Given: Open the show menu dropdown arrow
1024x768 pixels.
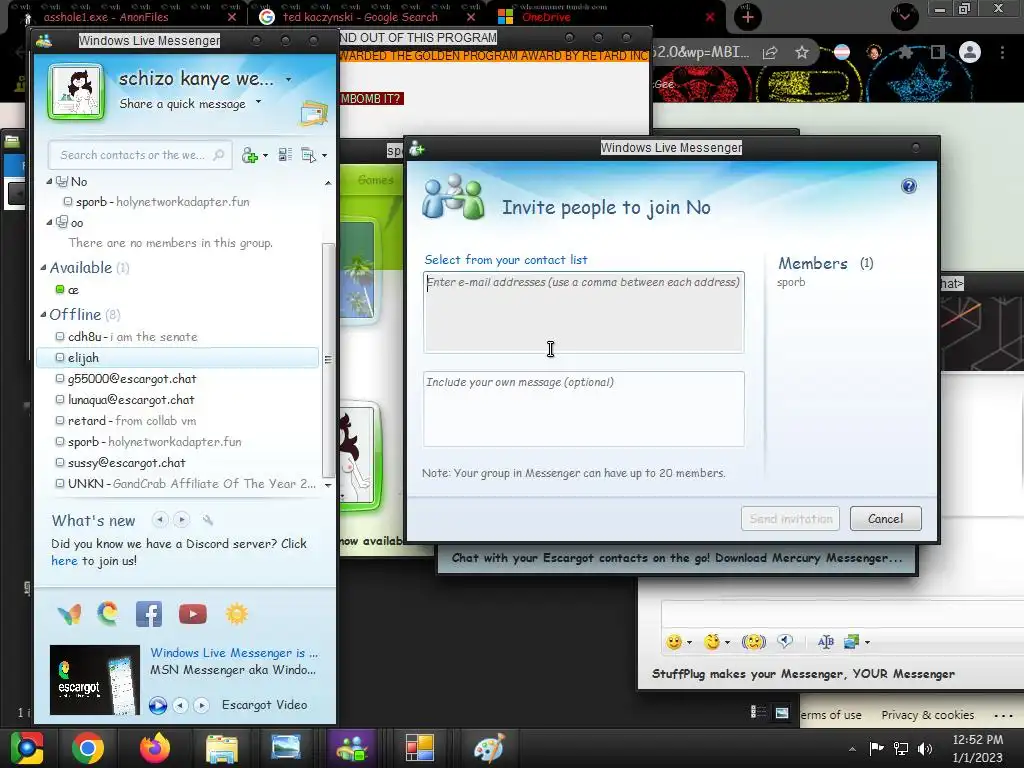Looking at the screenshot, I should tap(324, 155).
